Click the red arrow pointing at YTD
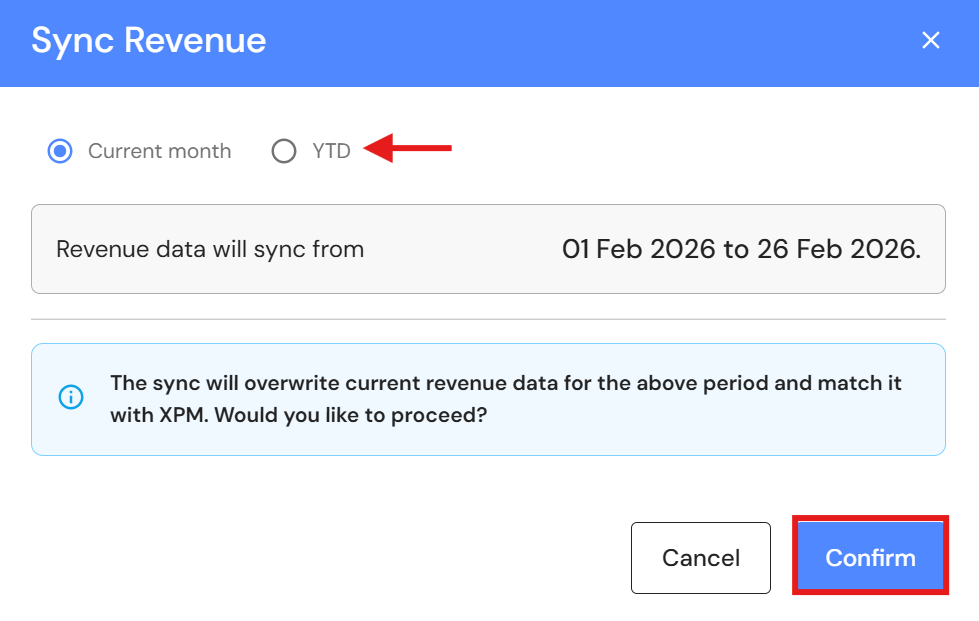This screenshot has width=979, height=621. coord(409,150)
